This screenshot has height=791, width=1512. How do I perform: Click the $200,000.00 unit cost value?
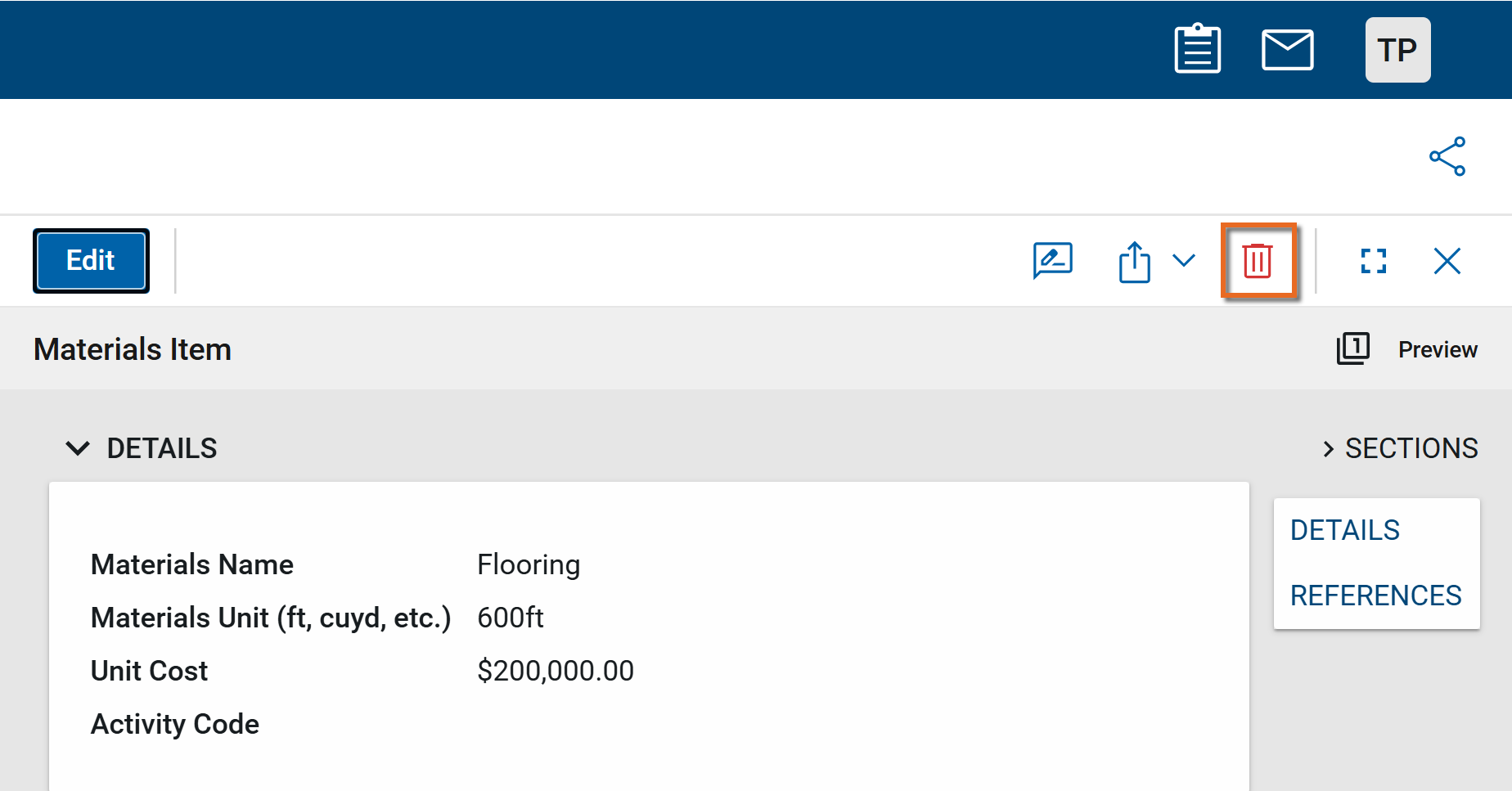pos(555,671)
